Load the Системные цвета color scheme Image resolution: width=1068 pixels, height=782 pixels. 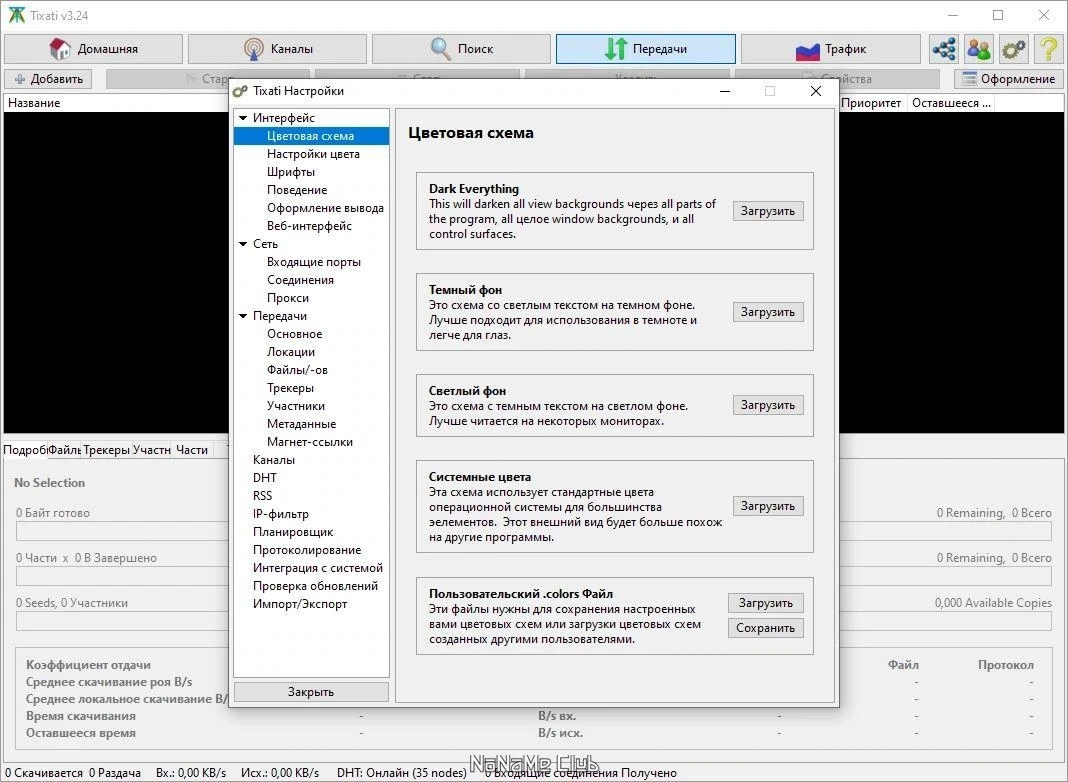point(768,506)
